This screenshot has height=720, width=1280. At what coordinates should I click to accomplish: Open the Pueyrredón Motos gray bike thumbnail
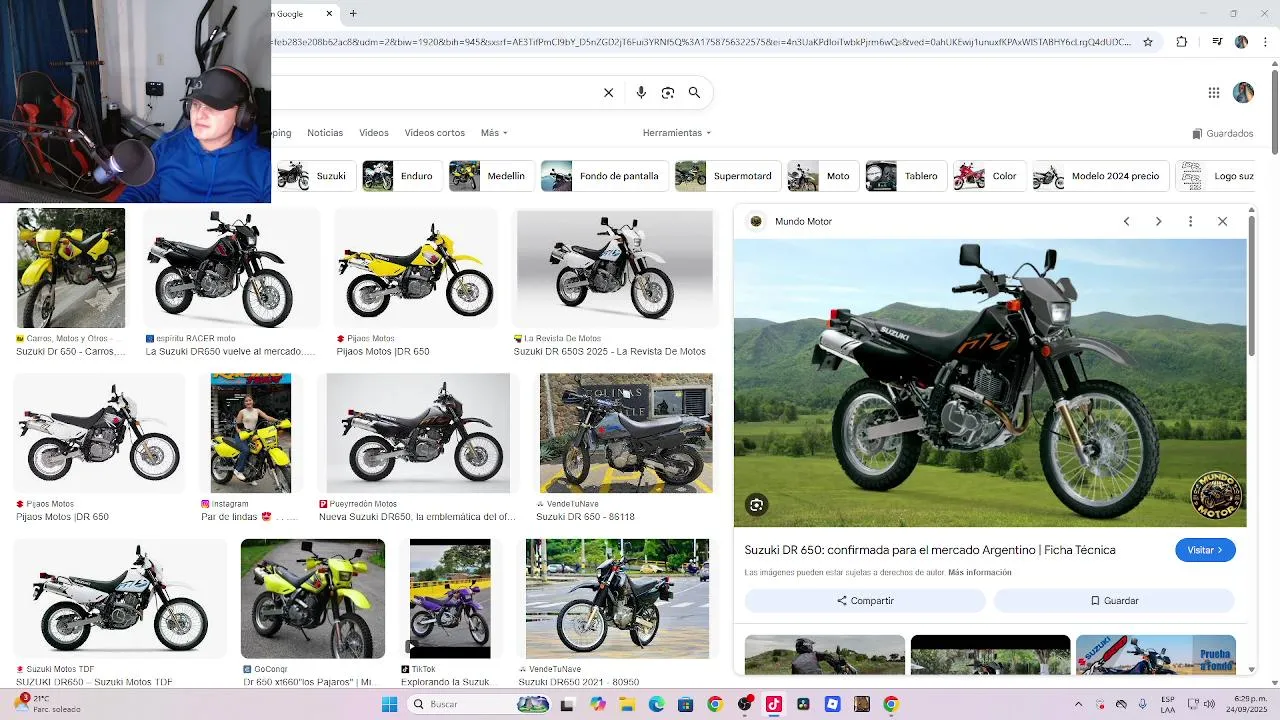[418, 433]
